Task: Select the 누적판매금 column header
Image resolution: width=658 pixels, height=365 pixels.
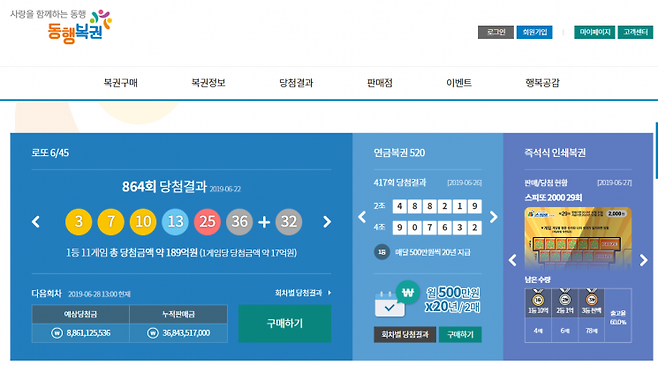Action: 178,314
